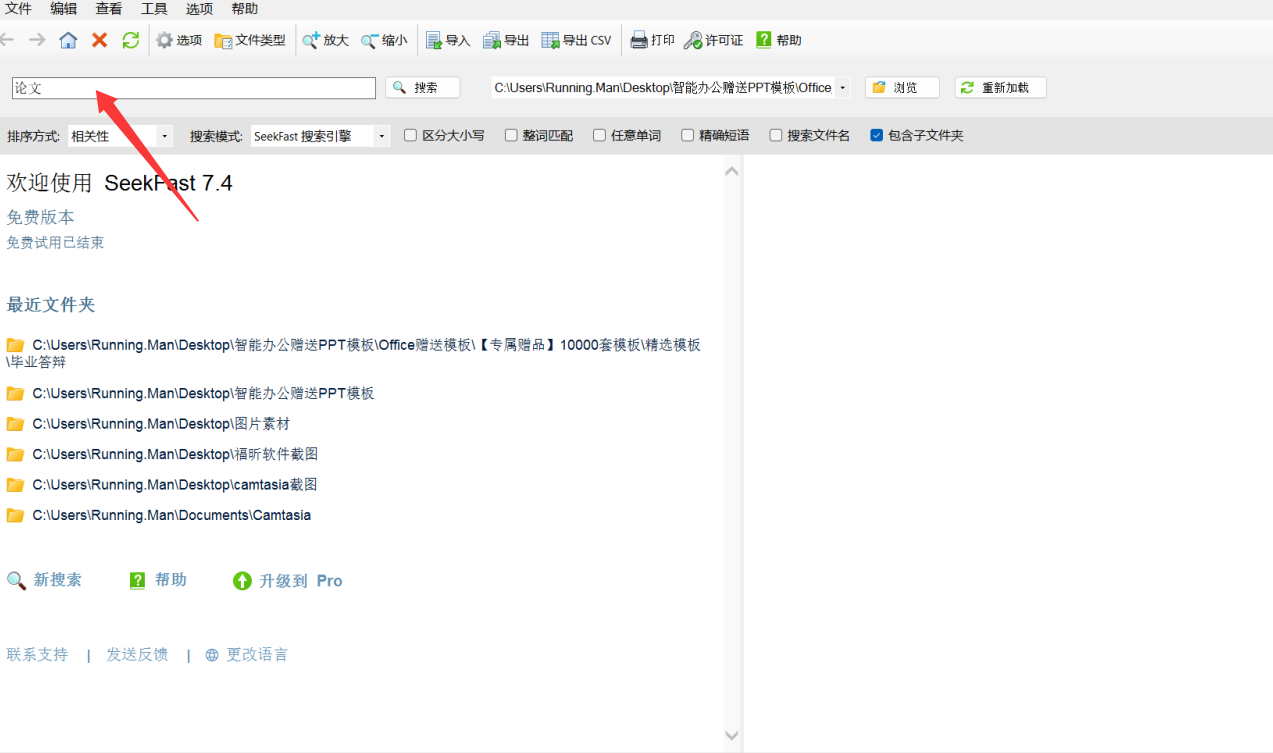Open the folder path dropdown
1273x753 pixels.
click(842, 88)
